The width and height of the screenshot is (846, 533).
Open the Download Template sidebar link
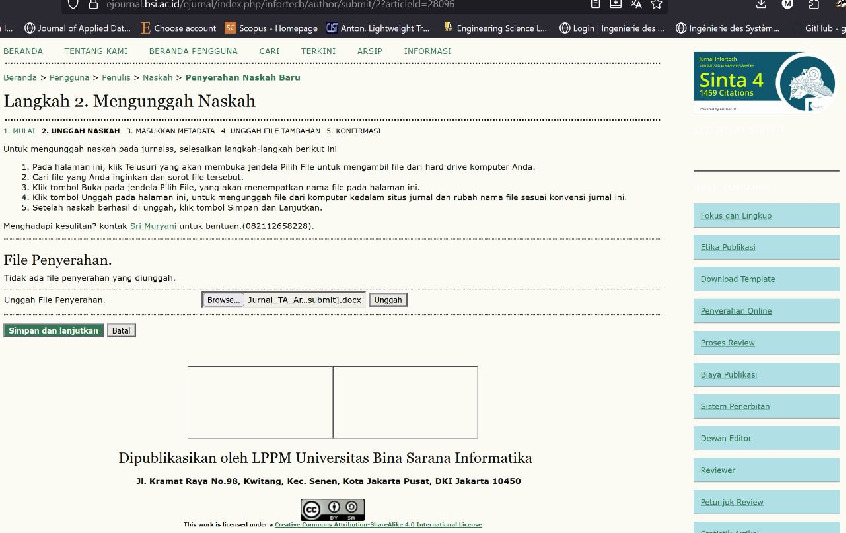[x=738, y=279]
